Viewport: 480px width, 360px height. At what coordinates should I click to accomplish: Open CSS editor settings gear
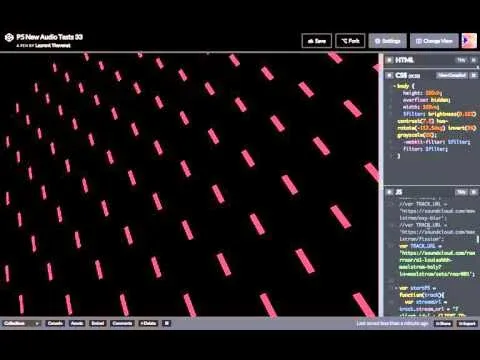click(x=389, y=76)
